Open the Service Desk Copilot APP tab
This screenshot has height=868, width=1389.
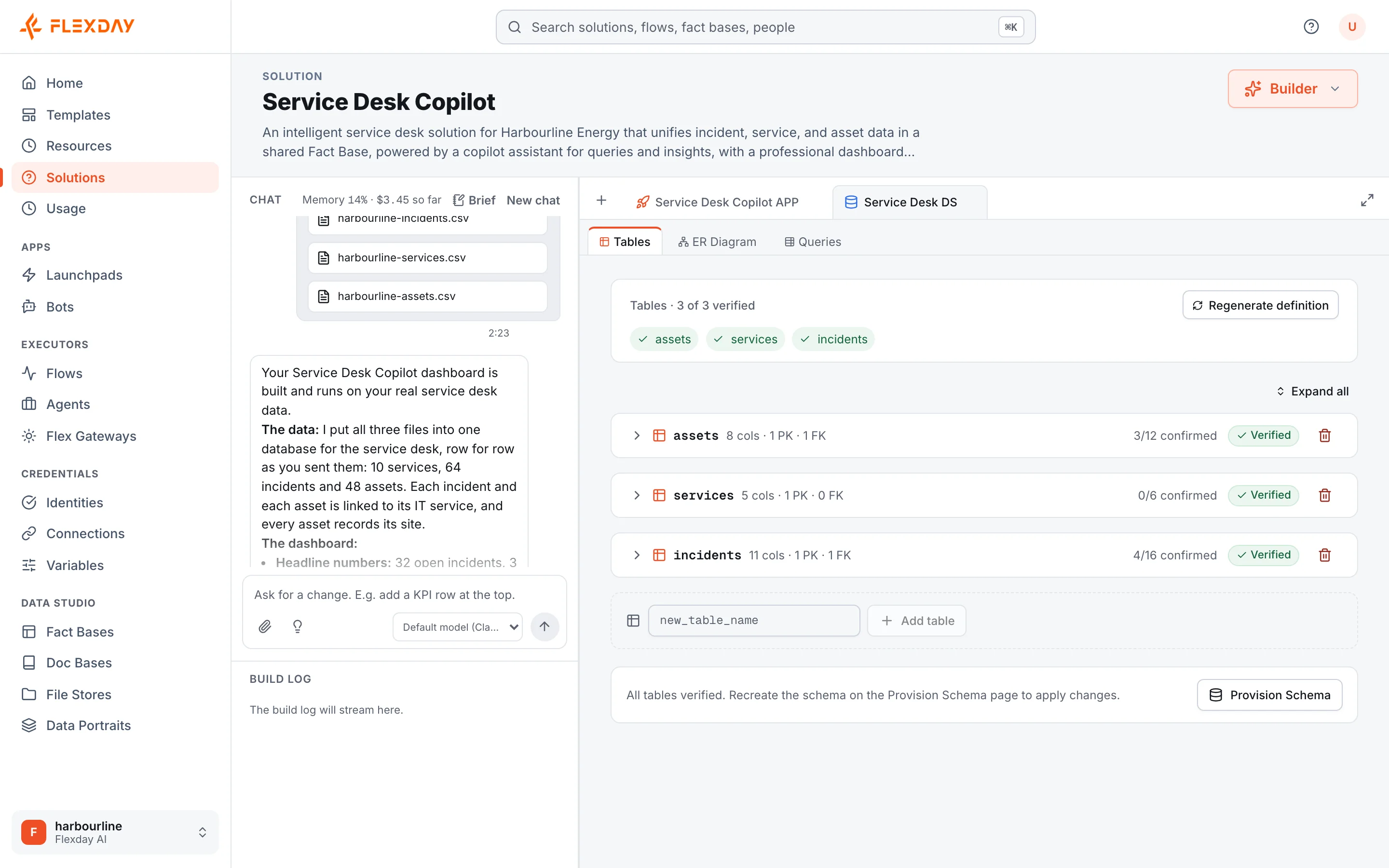[x=718, y=202]
